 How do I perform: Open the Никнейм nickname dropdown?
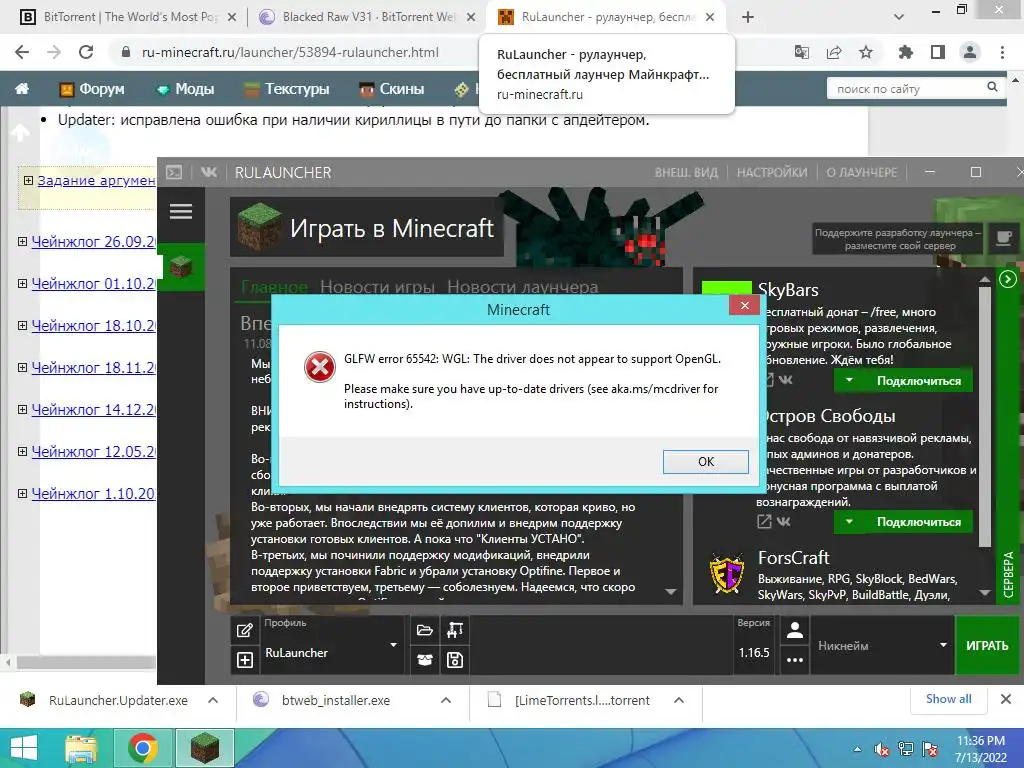(882, 645)
